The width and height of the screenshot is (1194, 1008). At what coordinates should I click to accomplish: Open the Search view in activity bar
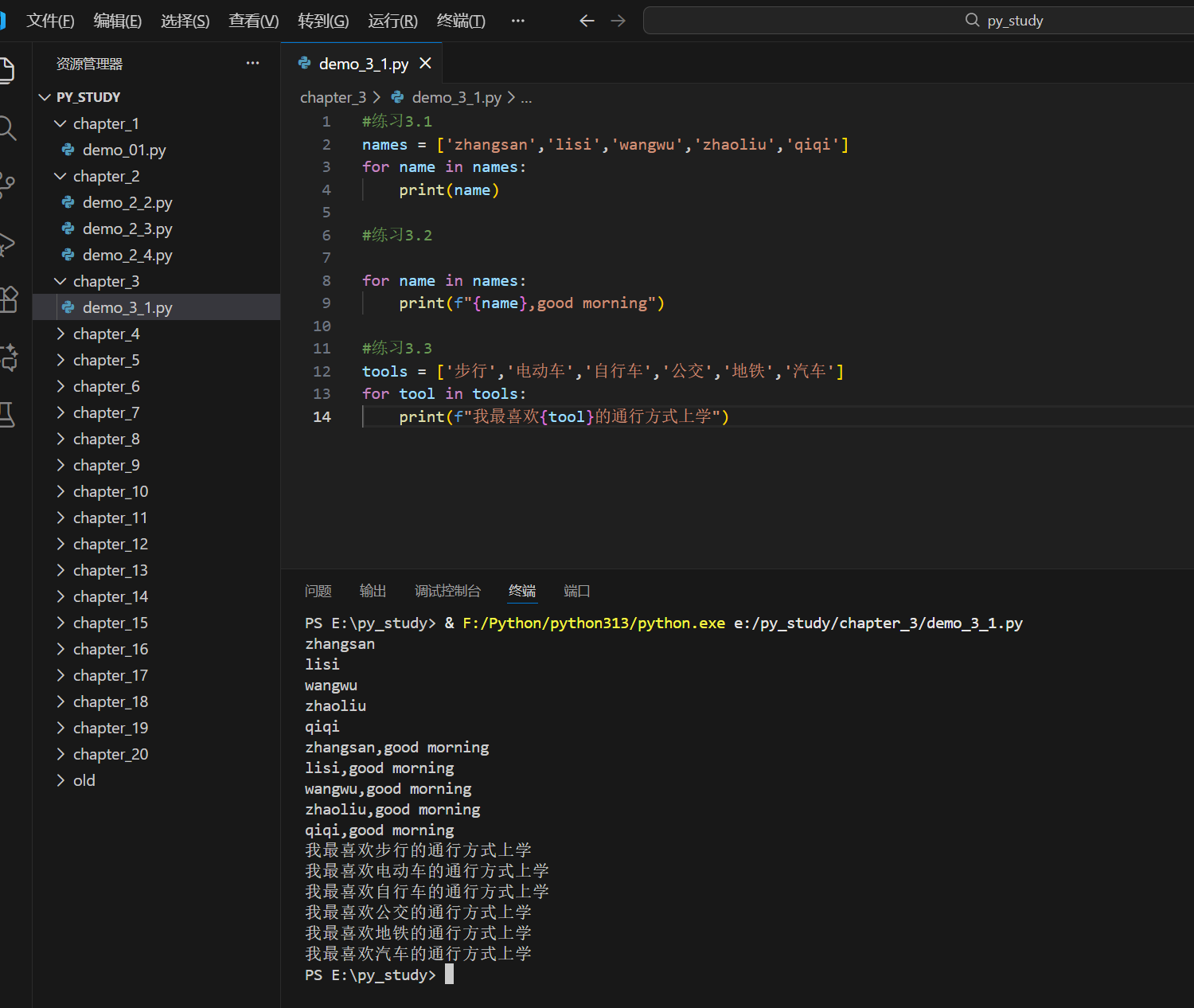(6, 127)
